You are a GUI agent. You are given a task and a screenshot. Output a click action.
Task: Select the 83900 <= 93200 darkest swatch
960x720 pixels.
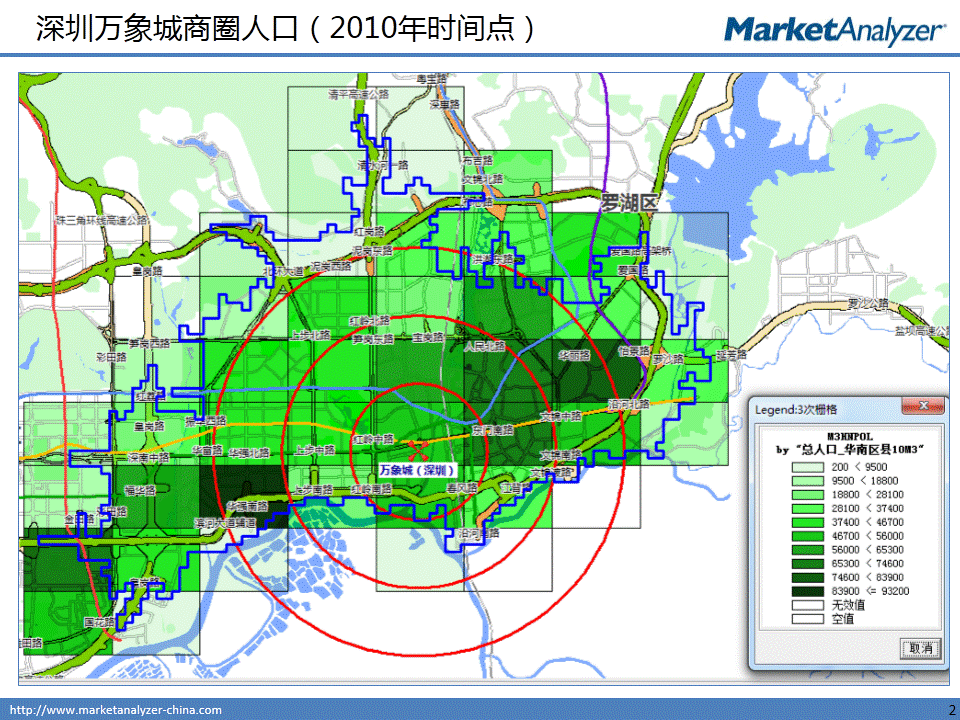pos(810,591)
